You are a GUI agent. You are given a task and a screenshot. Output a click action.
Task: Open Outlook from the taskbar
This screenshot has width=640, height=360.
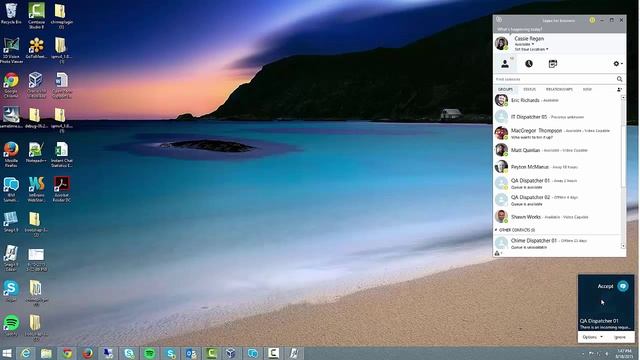click(191, 353)
